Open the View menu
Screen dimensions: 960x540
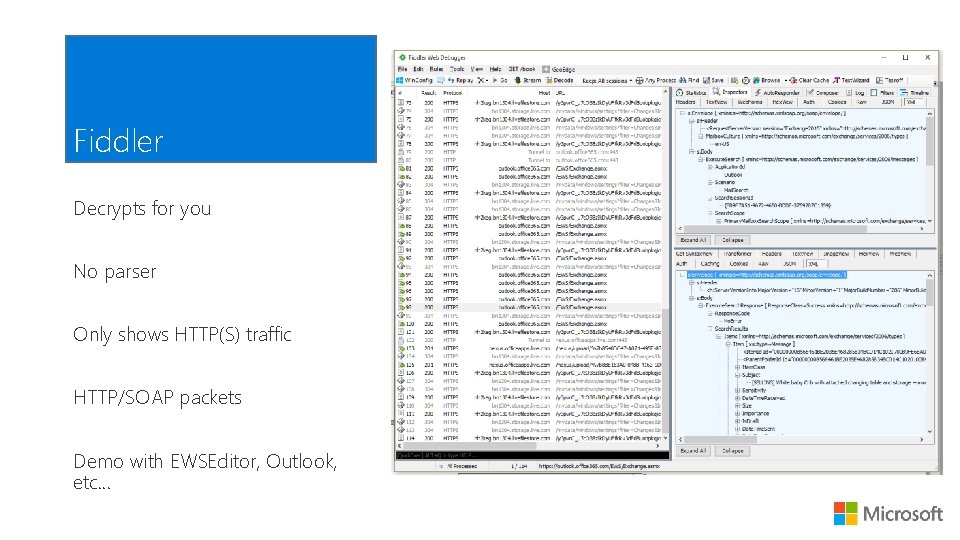coord(477,69)
